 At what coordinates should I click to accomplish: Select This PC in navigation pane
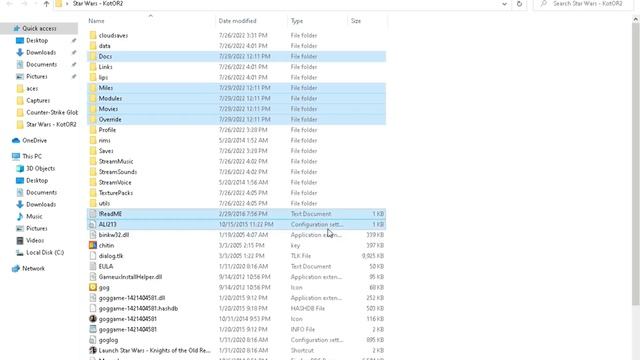(32, 156)
